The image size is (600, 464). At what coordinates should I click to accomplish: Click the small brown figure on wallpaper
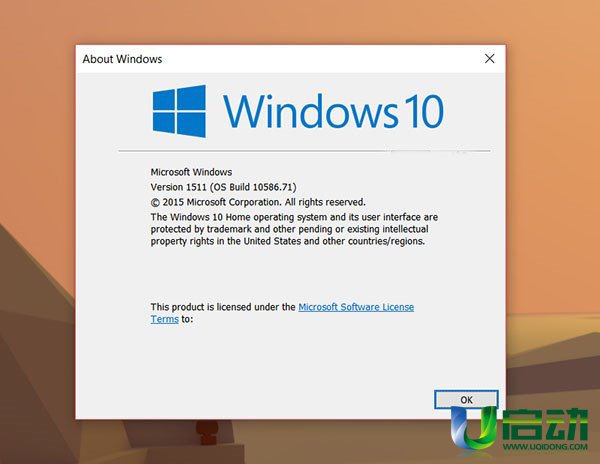tap(207, 432)
